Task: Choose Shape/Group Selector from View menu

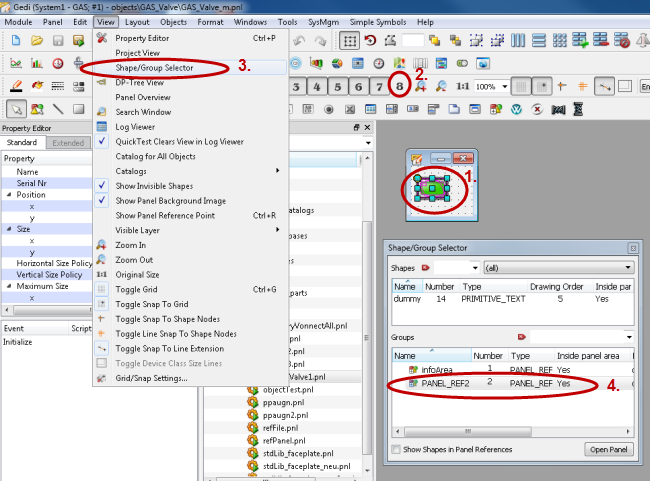Action: click(x=154, y=67)
